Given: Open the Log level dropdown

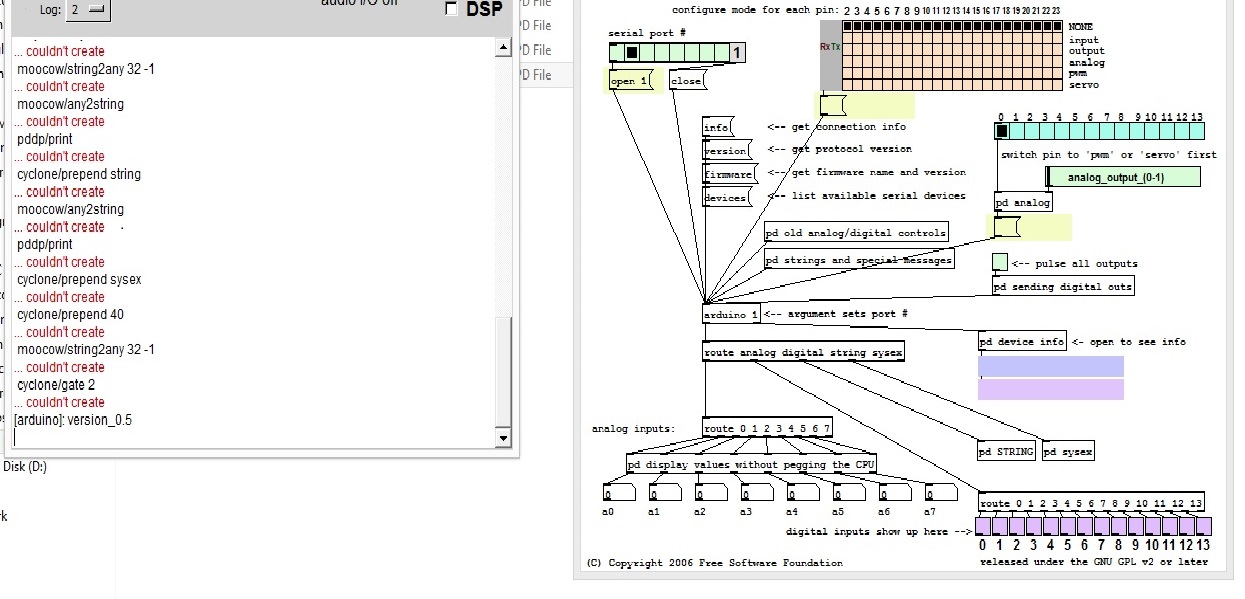Looking at the screenshot, I should pos(89,10).
